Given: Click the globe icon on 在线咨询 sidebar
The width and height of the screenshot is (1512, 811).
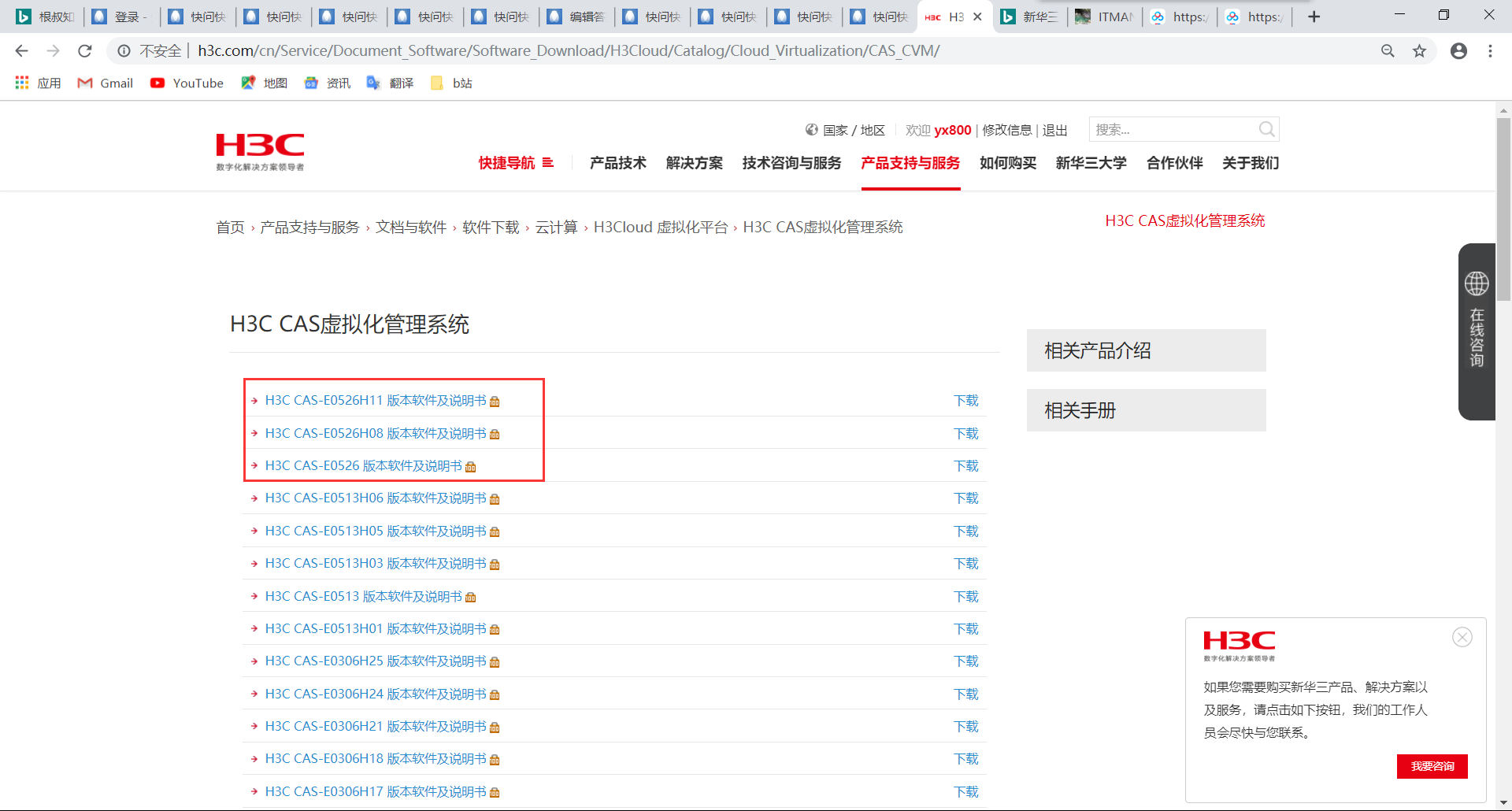Looking at the screenshot, I should [1477, 283].
